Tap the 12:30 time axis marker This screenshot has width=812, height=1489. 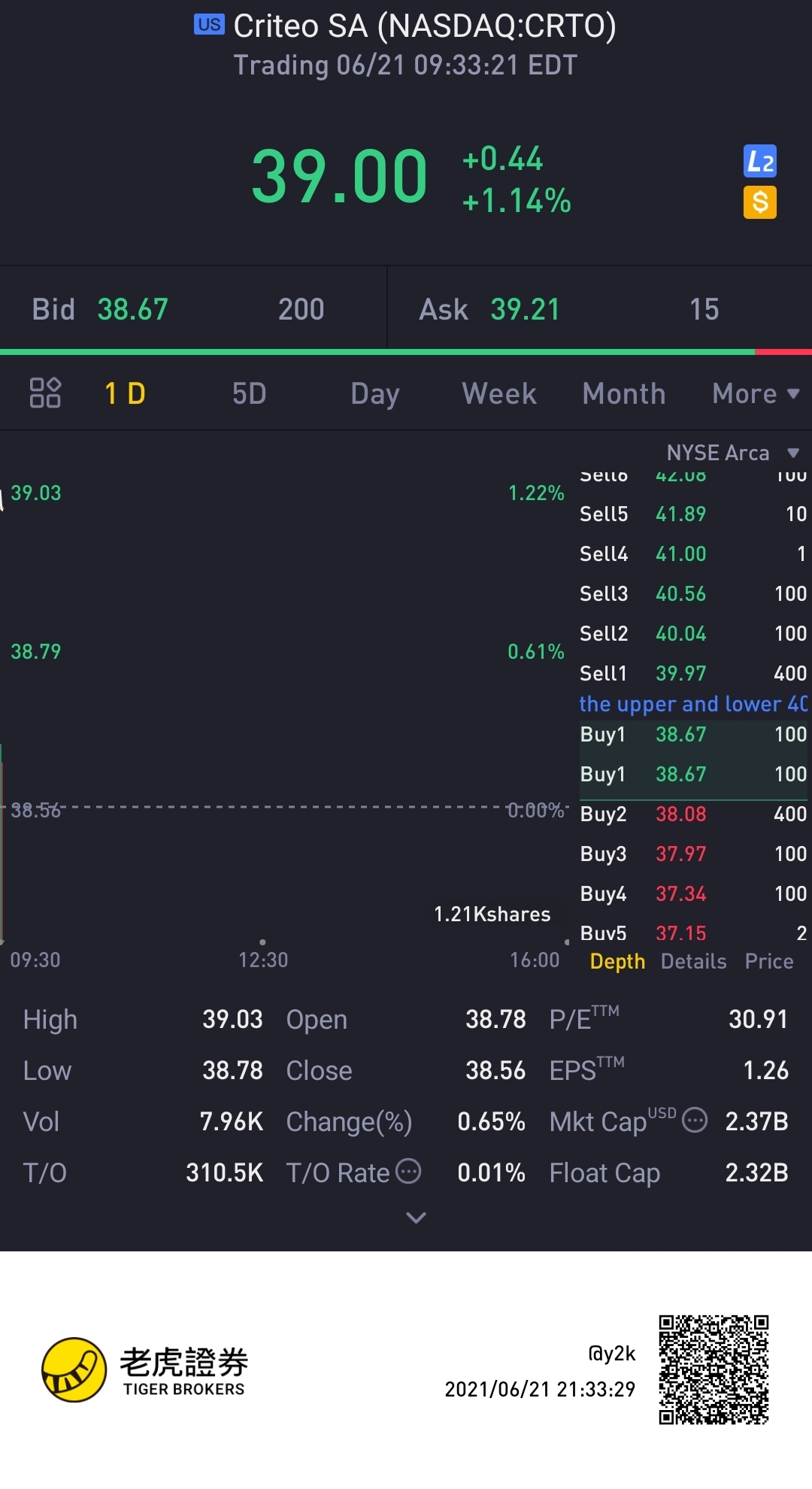click(263, 960)
